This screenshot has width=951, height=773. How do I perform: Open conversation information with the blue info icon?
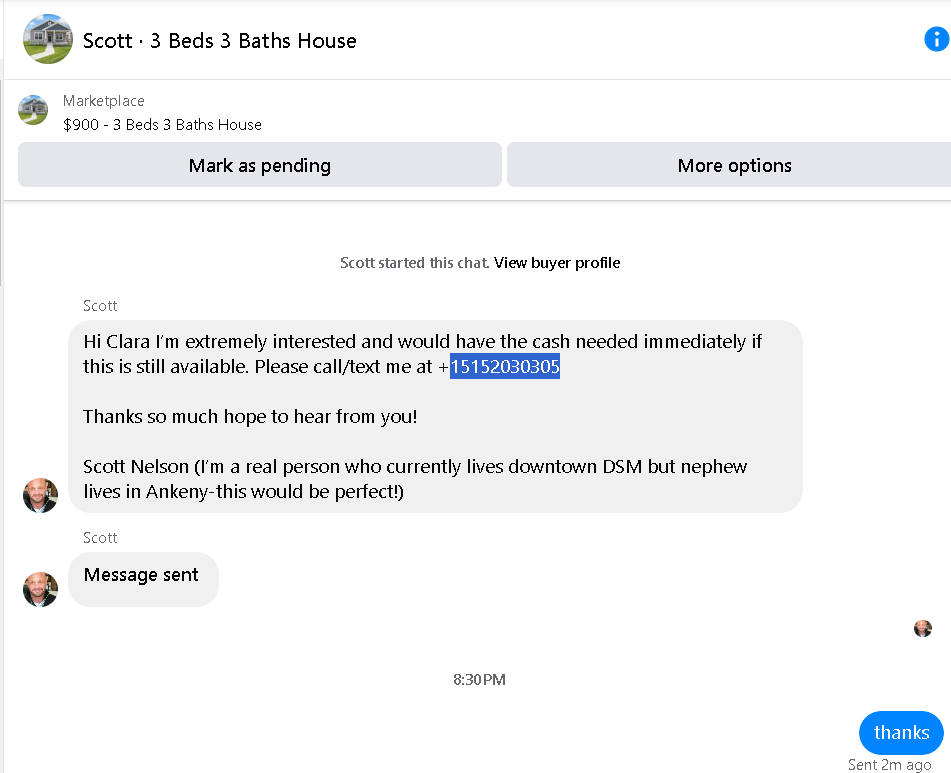pos(935,40)
